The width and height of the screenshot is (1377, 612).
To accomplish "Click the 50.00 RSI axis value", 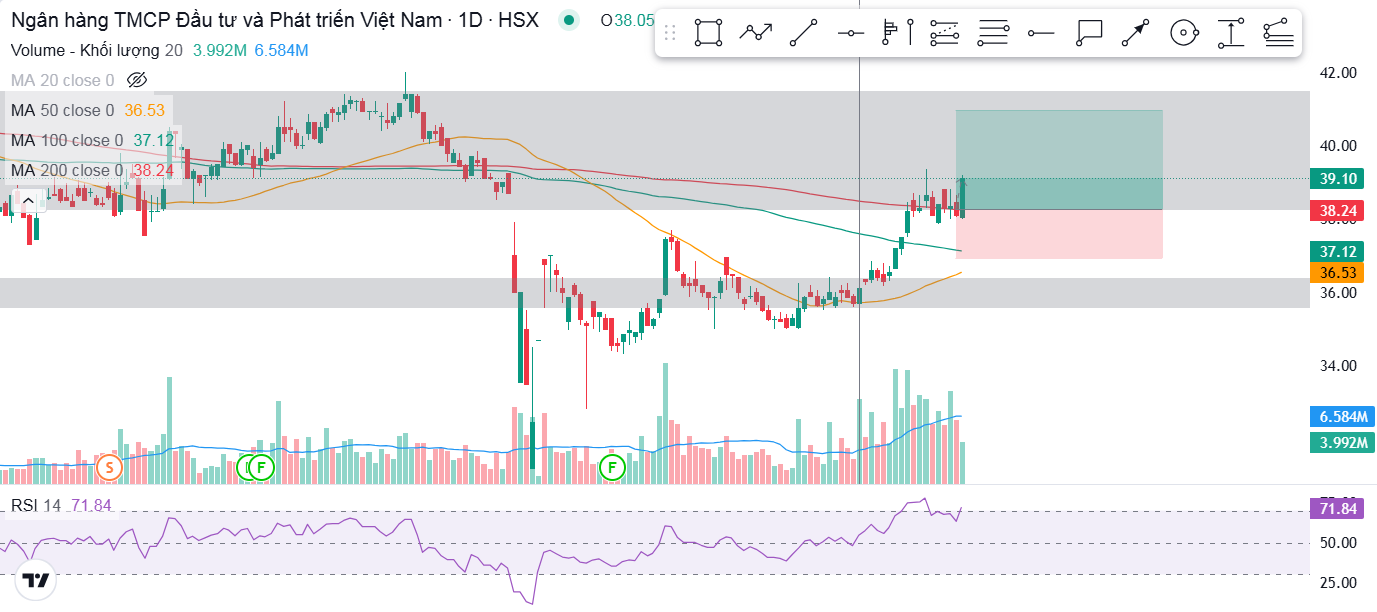I will click(x=1338, y=543).
